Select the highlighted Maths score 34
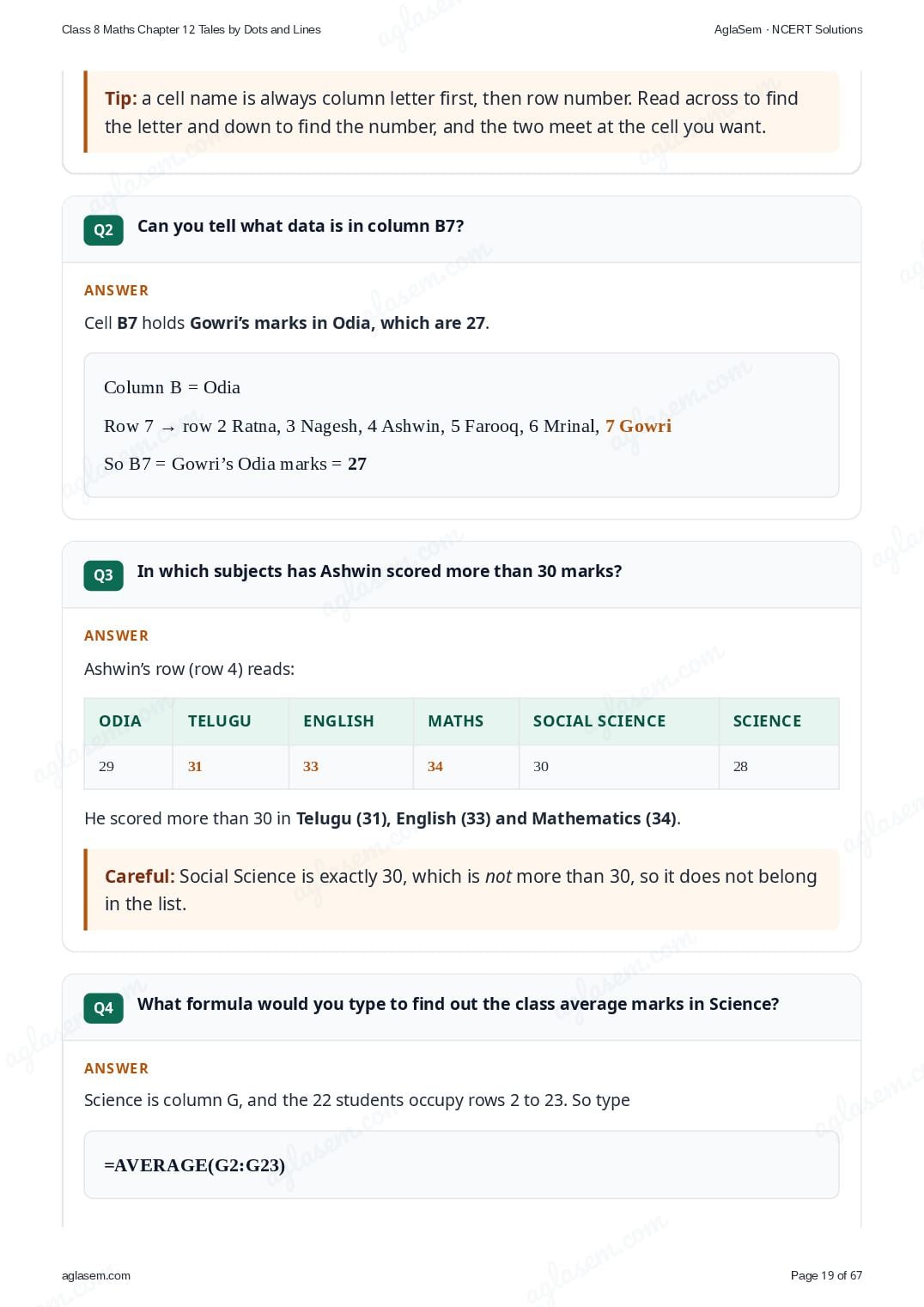Screen dimensions: 924x1307 (435, 766)
